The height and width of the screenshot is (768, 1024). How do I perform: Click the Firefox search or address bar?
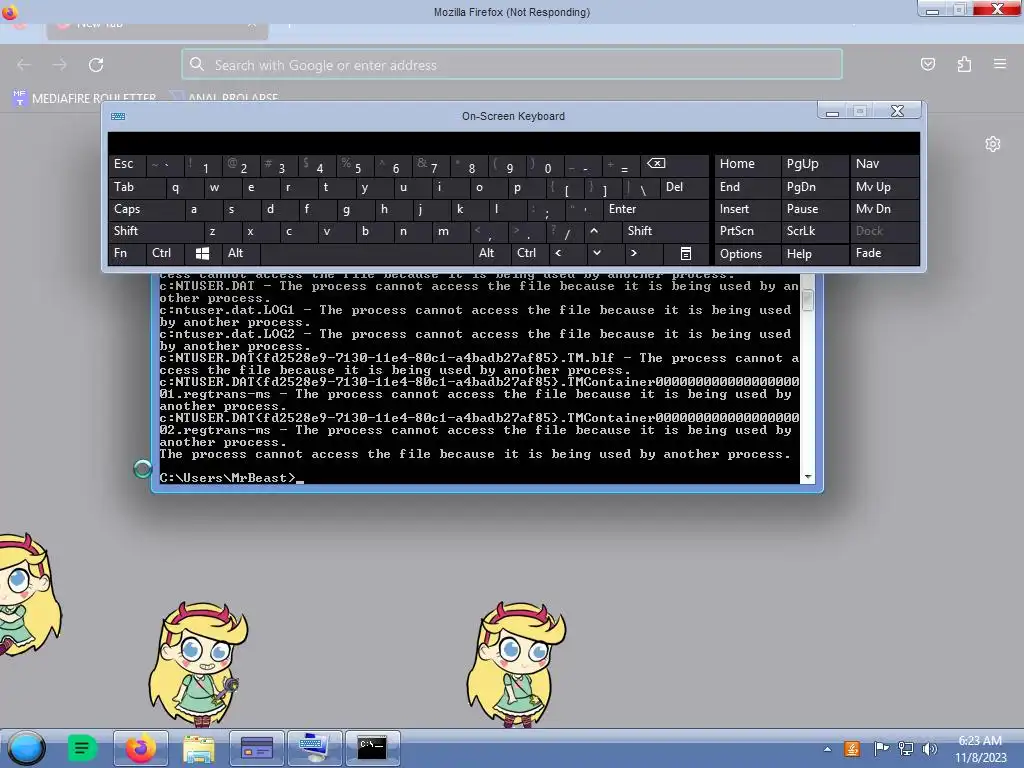click(x=512, y=65)
